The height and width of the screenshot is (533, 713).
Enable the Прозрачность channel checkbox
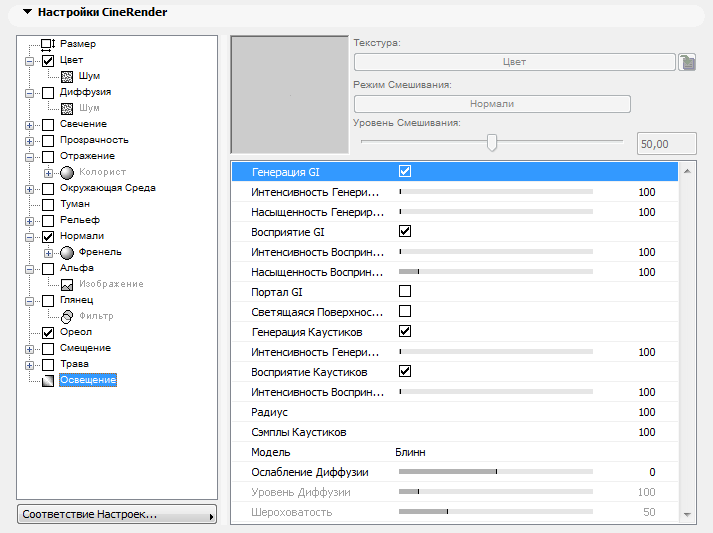[48, 141]
